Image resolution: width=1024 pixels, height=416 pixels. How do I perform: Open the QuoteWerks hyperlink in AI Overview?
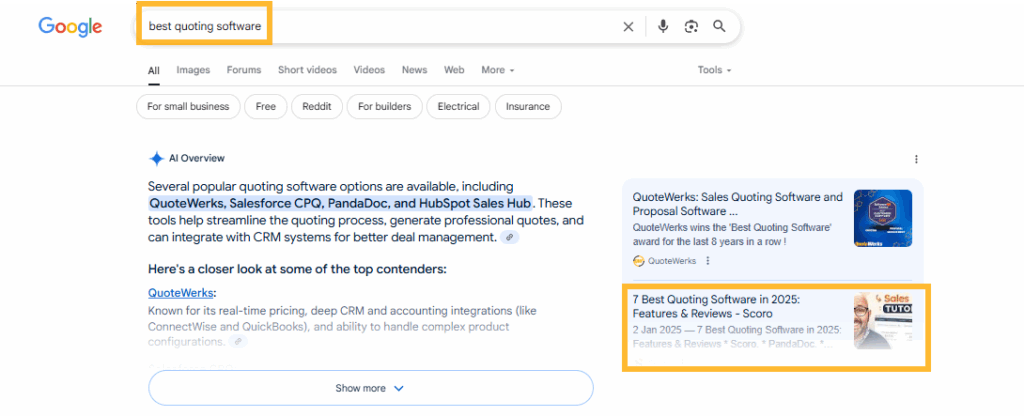180,293
